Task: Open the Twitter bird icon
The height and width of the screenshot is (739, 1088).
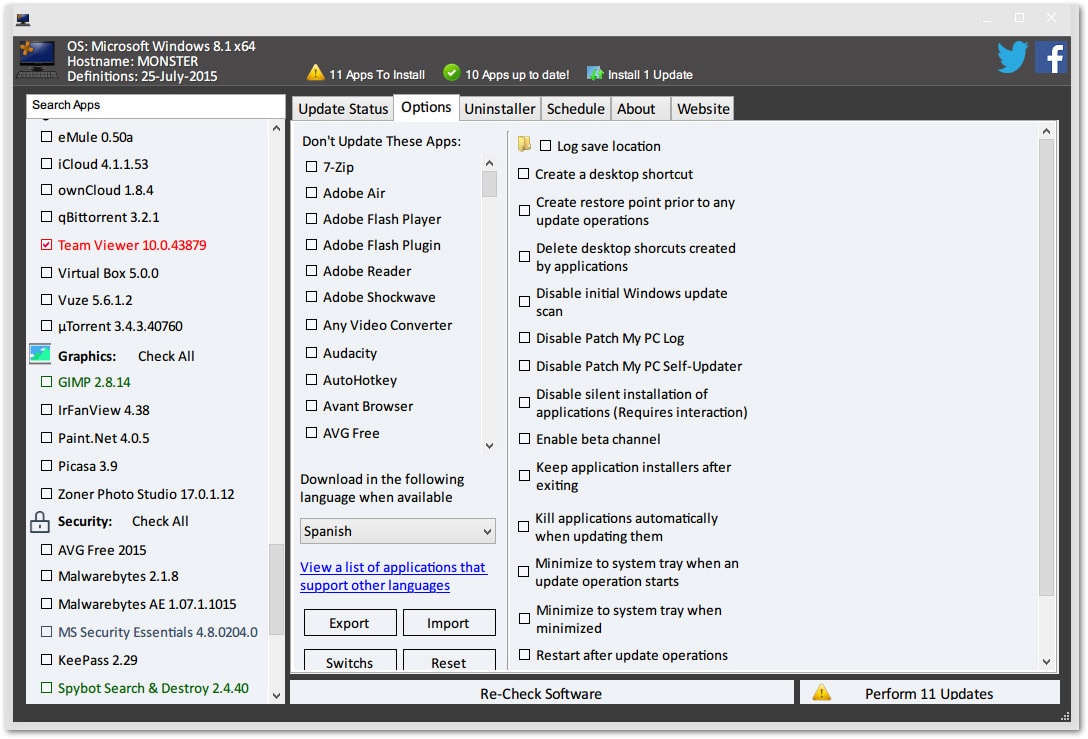Action: 1012,57
